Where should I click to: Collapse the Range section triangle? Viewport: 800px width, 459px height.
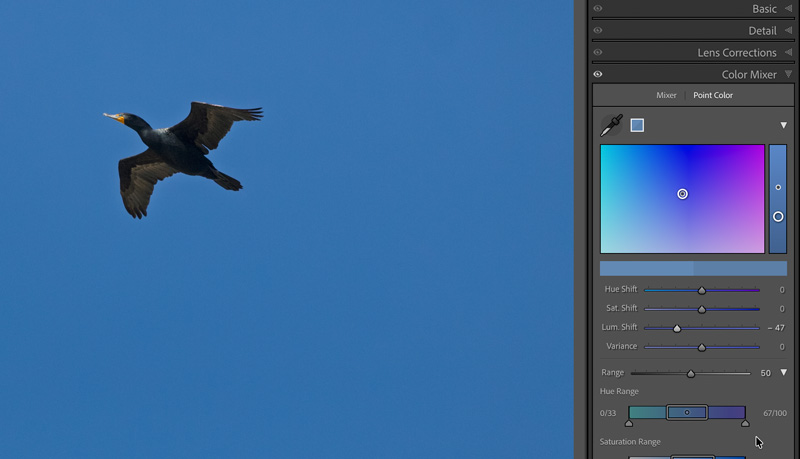click(783, 372)
